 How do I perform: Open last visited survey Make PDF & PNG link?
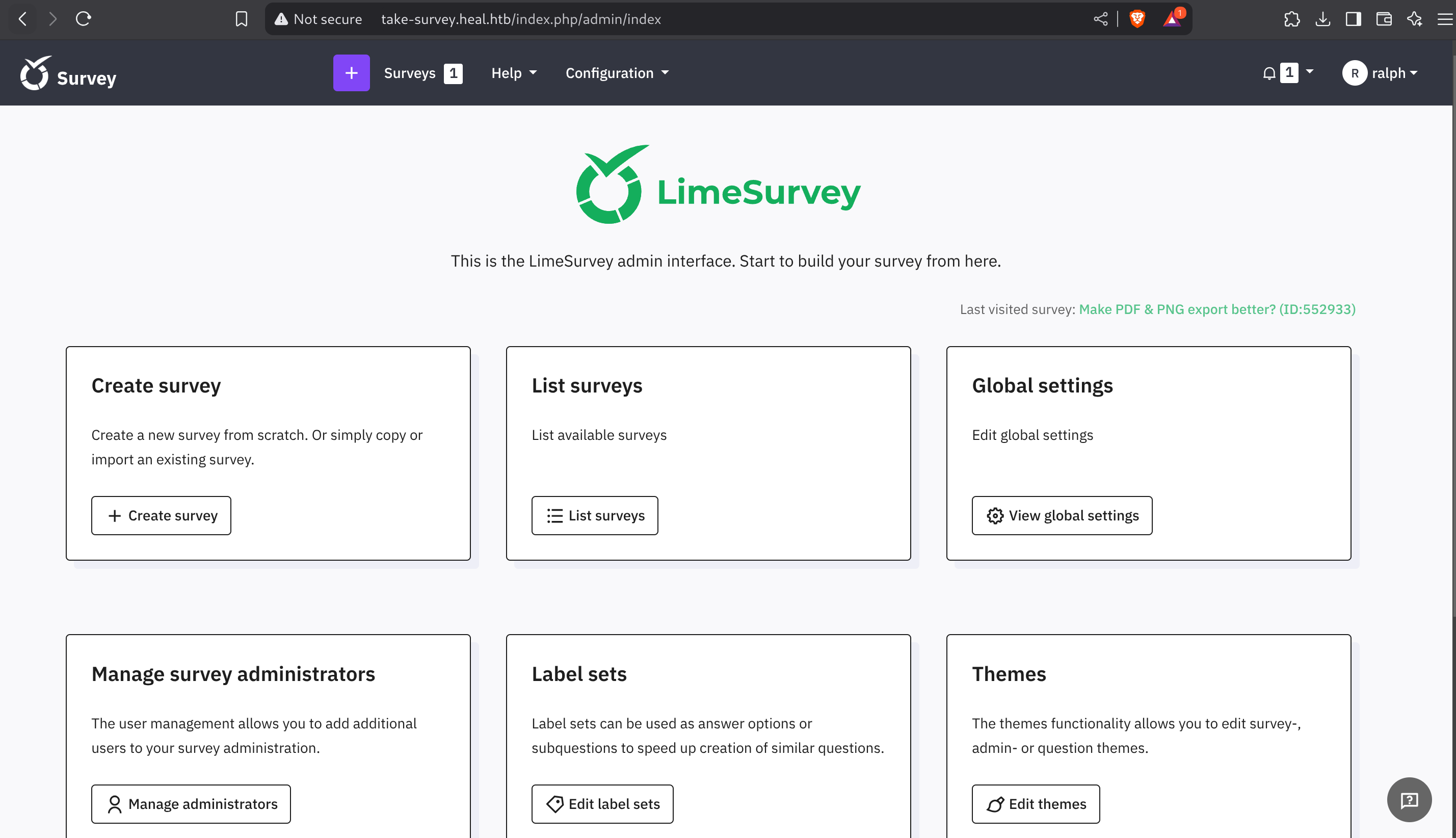[x=1217, y=309]
